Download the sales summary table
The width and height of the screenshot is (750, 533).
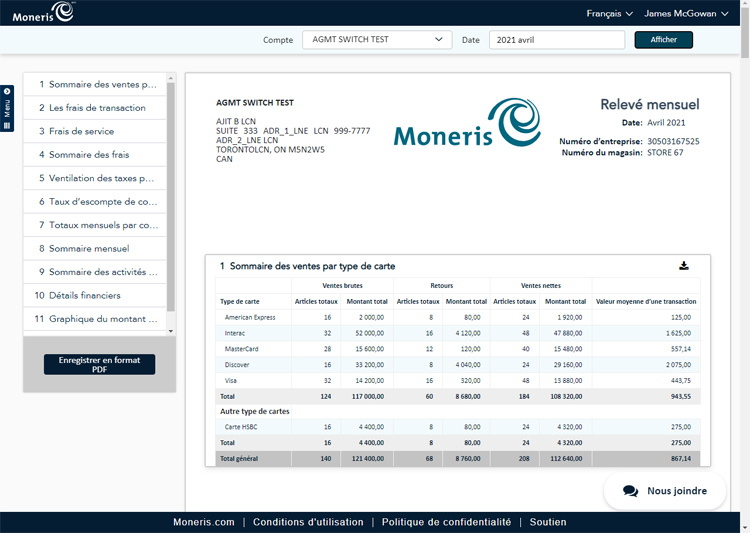click(x=684, y=266)
